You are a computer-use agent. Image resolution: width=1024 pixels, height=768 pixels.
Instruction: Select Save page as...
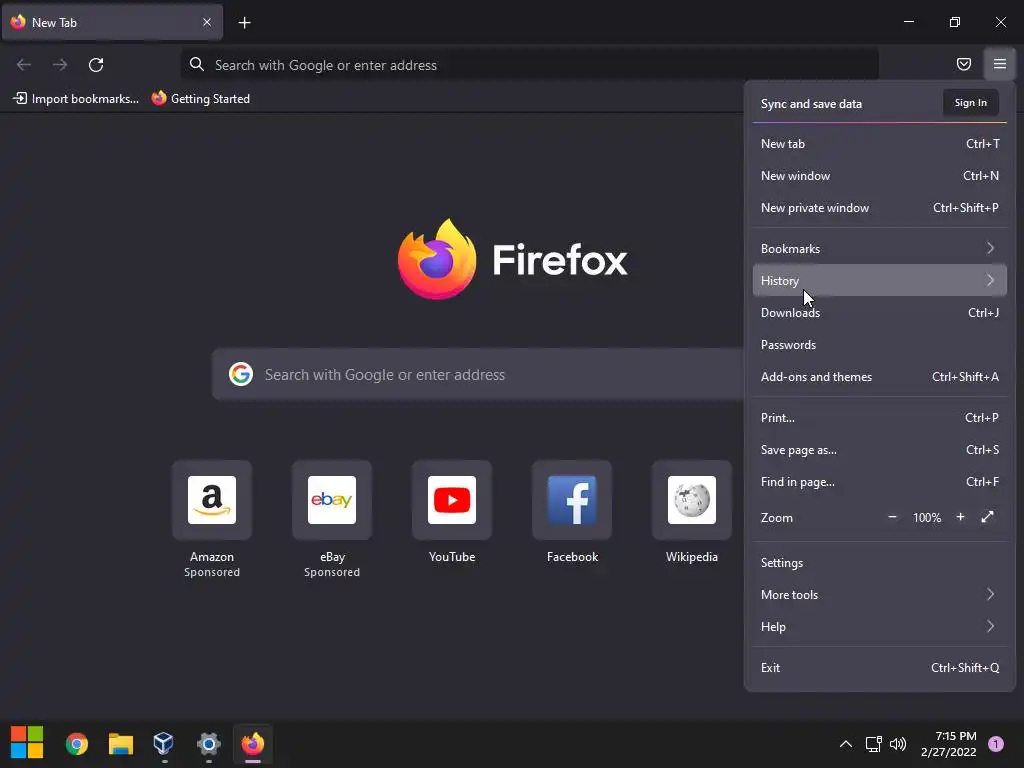pos(880,449)
